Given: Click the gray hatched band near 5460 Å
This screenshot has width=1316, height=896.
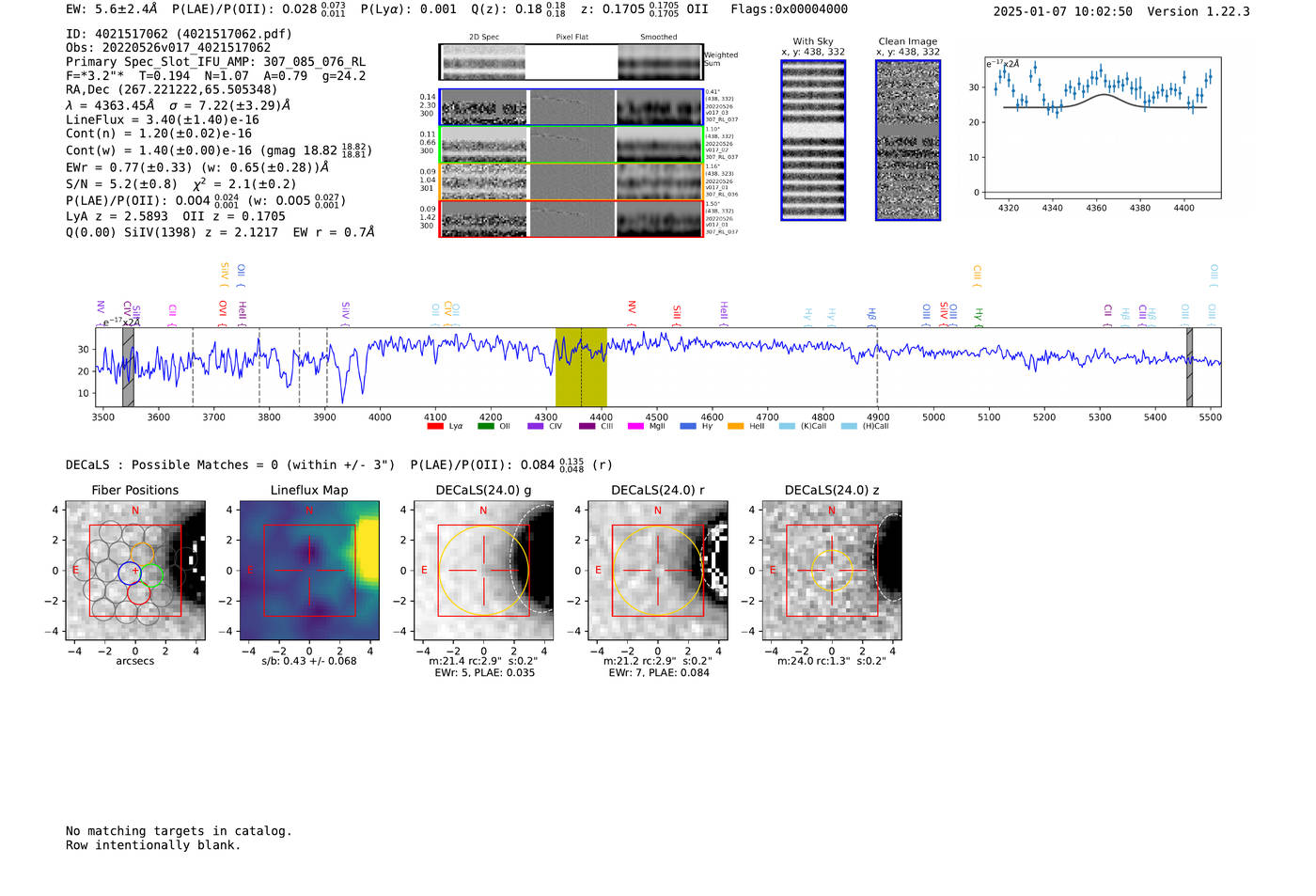Looking at the screenshot, I should coord(1189,367).
